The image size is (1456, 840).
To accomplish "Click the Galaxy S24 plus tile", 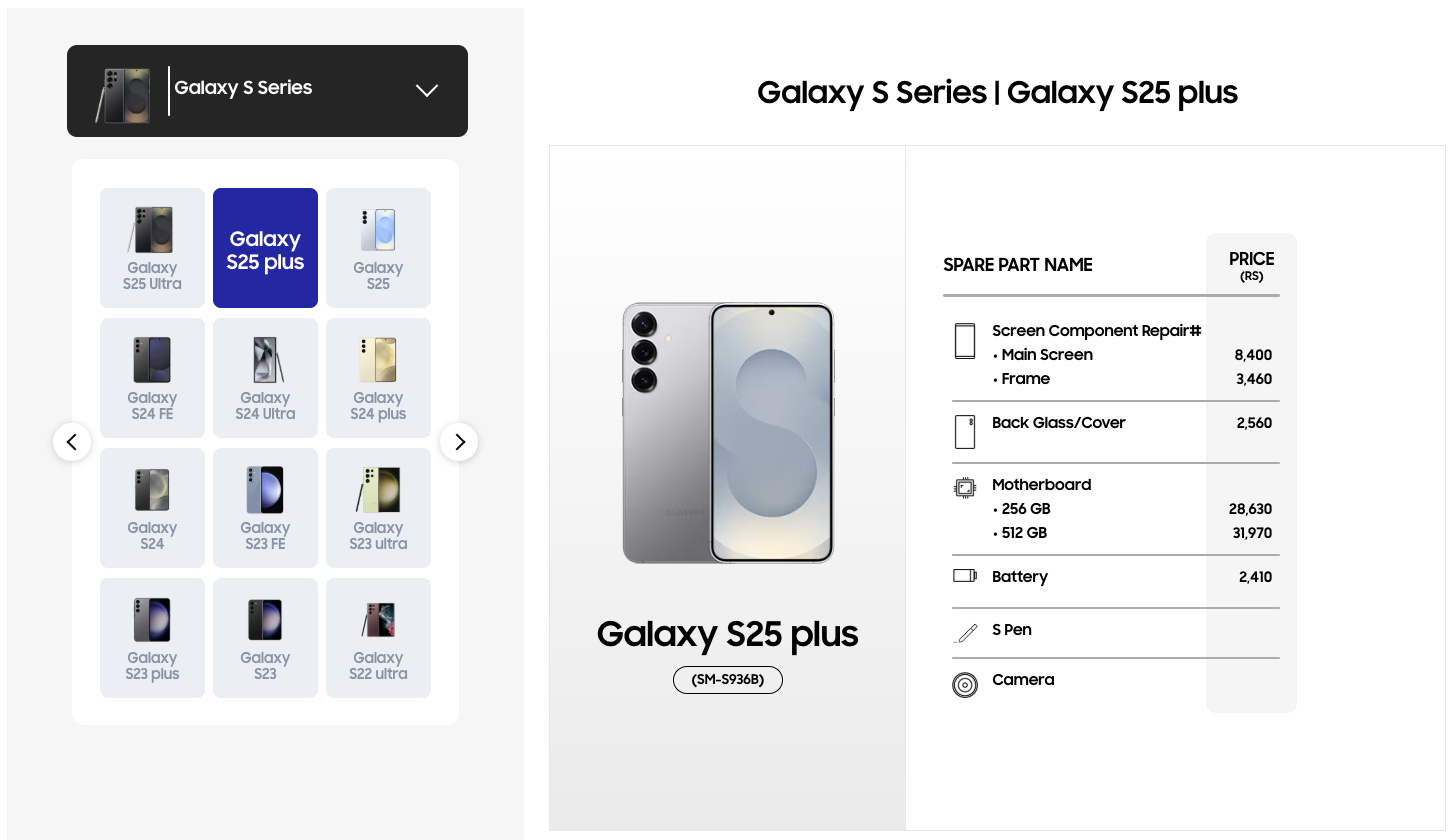I will tap(378, 378).
